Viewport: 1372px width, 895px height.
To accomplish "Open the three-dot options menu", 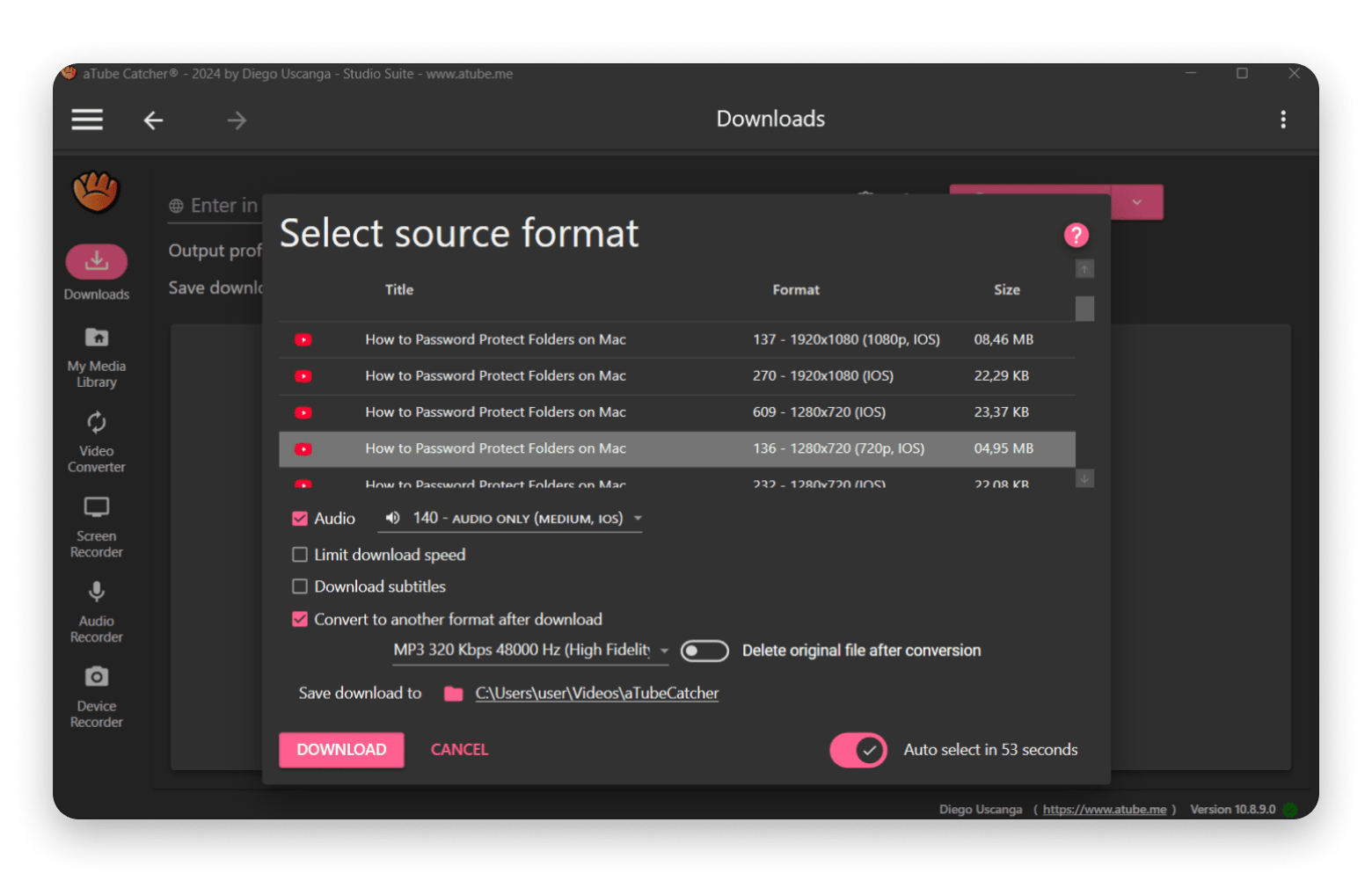I will pos(1283,120).
